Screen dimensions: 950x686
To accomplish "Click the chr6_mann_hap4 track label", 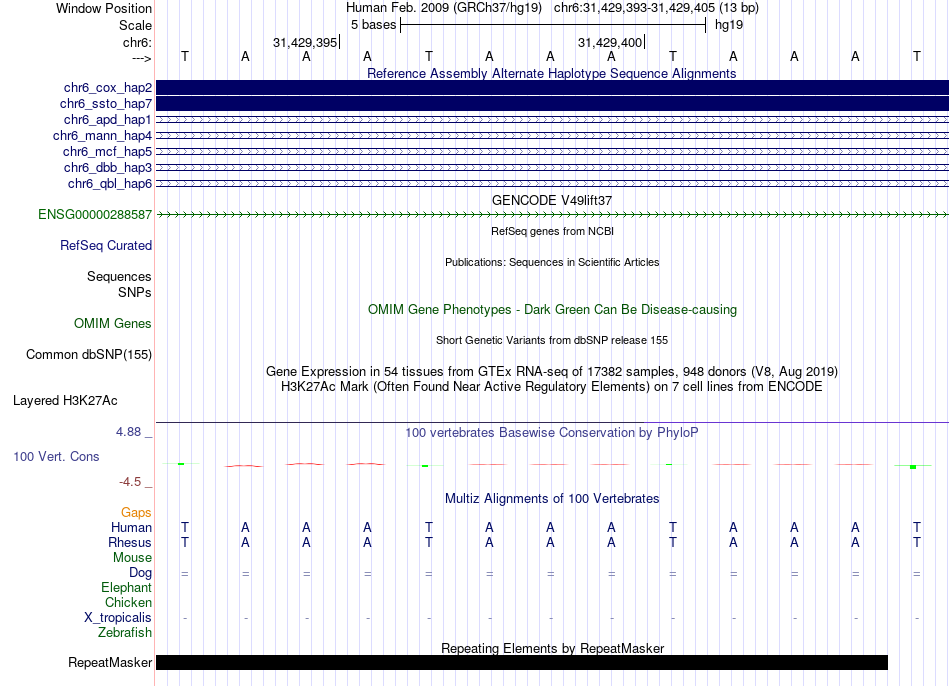I will (102, 136).
